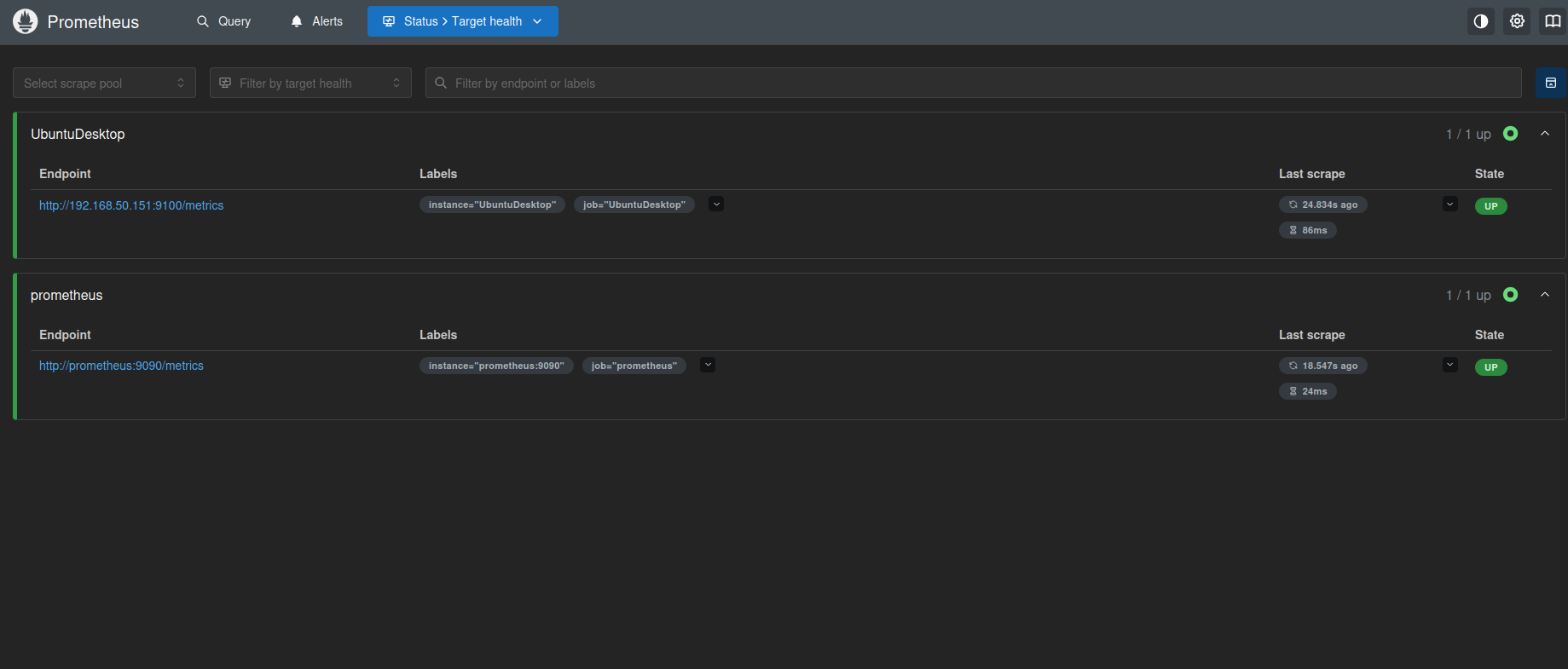1568x669 pixels.
Task: Click the 1 / 1 up count for UbuntuDesktop
Action: point(1468,134)
